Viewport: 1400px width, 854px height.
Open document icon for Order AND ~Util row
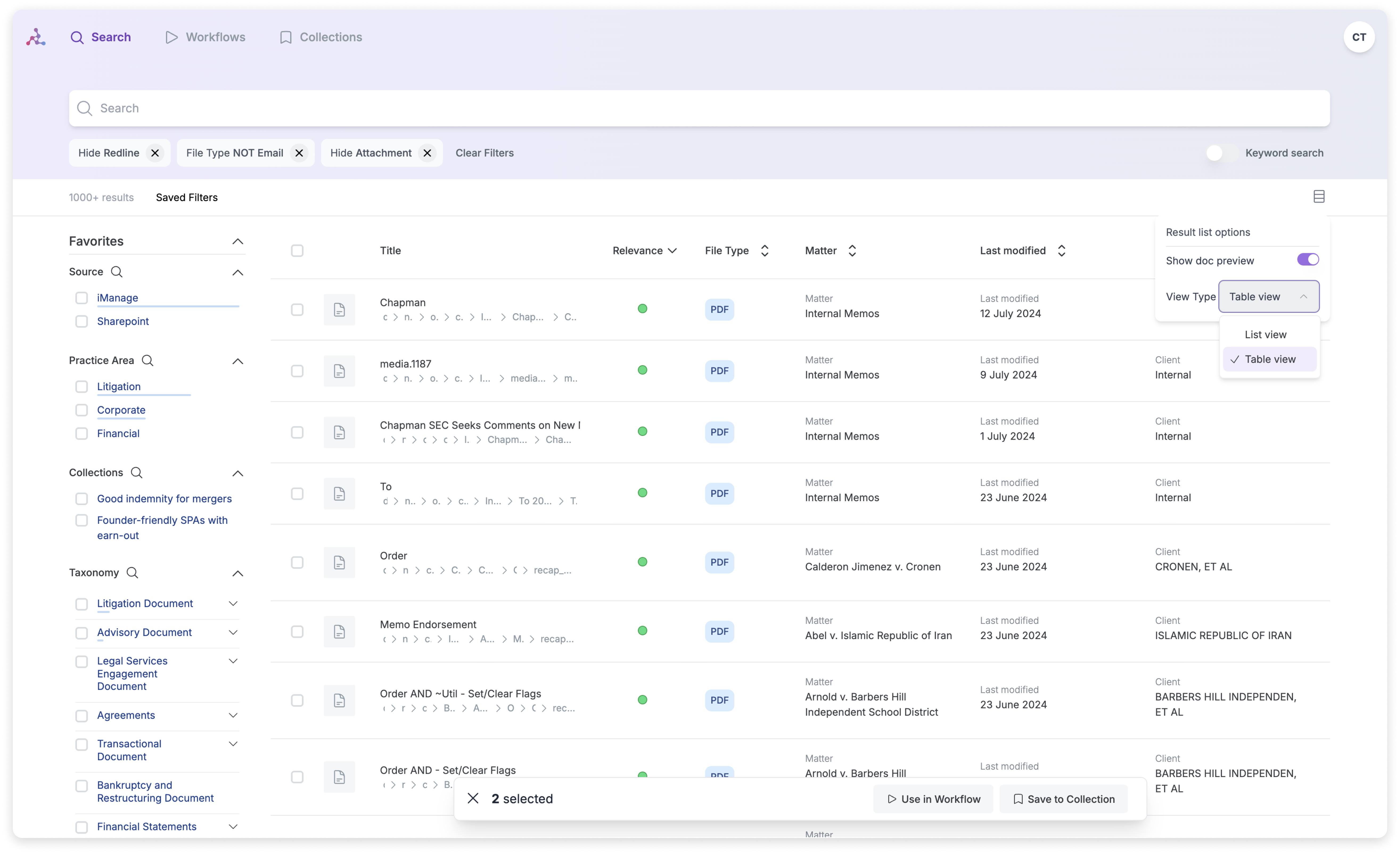(x=339, y=701)
